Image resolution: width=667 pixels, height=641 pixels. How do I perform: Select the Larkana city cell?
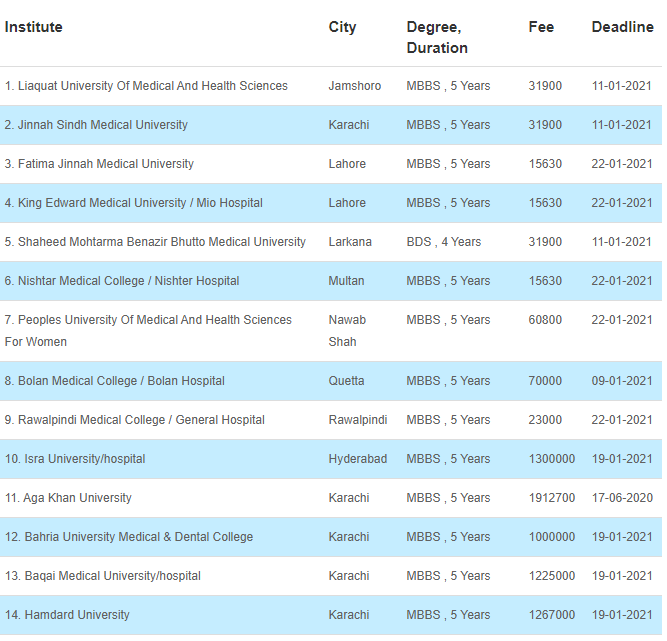tap(350, 242)
